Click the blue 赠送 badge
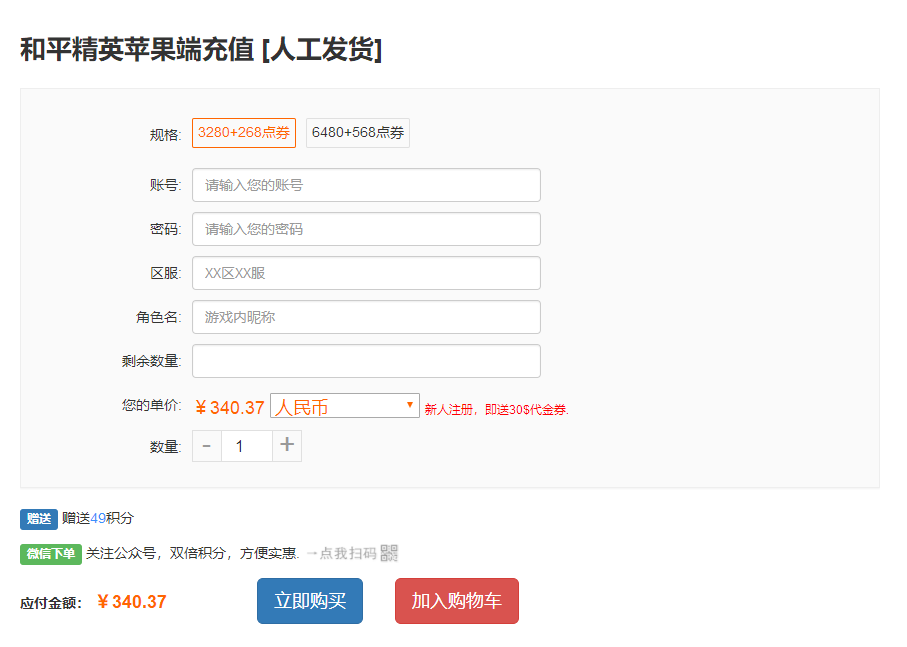The height and width of the screenshot is (647, 907). click(x=39, y=519)
